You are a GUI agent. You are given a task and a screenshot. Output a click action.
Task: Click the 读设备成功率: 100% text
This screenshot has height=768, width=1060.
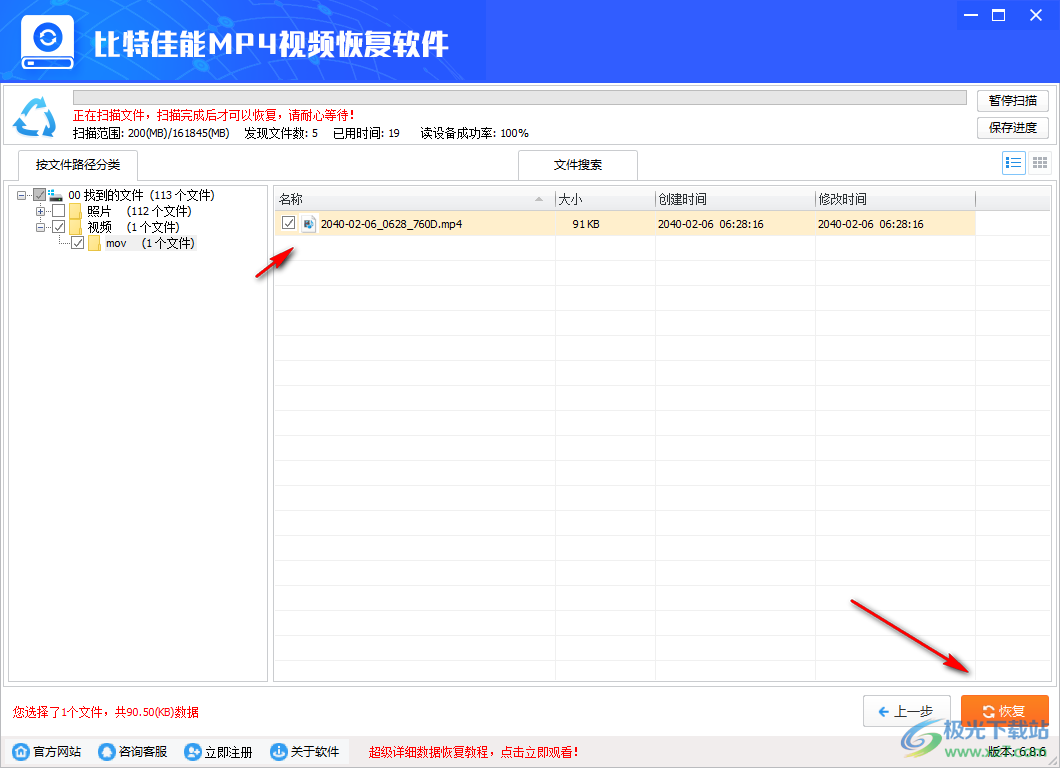click(x=475, y=133)
